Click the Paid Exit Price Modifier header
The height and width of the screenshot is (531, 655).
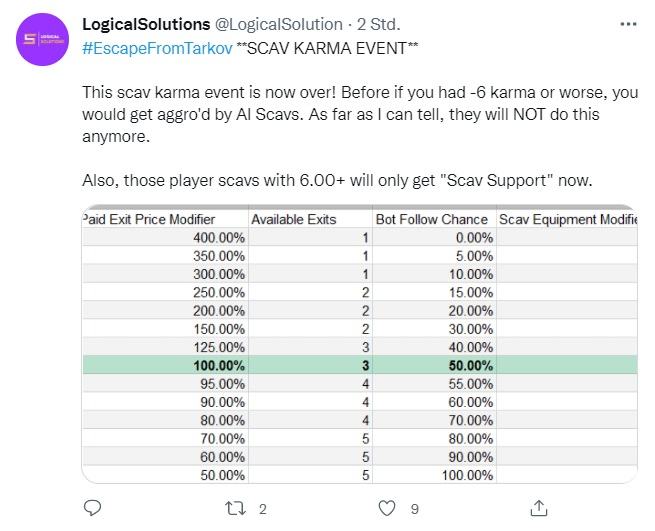pos(149,219)
